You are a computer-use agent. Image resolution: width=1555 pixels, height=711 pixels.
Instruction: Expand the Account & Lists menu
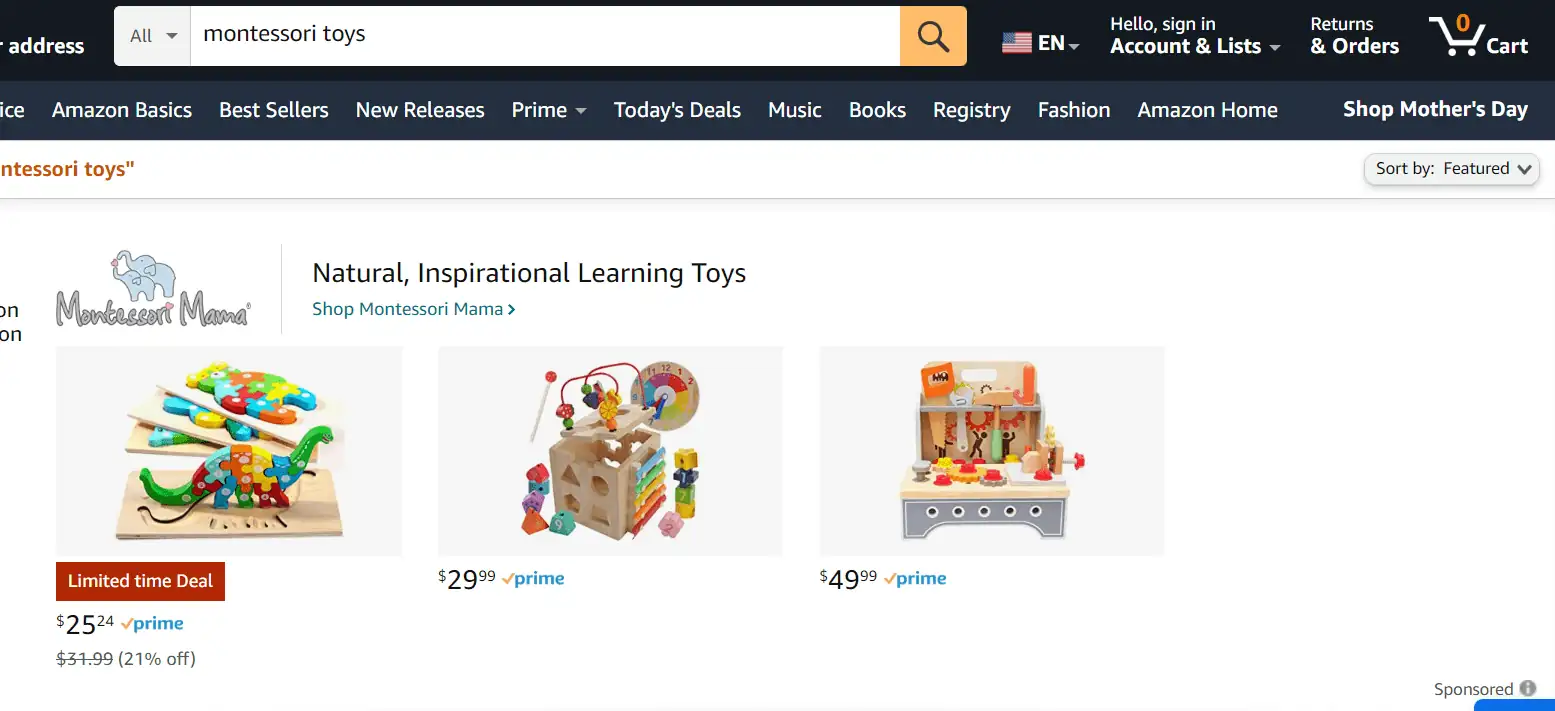tap(1195, 36)
